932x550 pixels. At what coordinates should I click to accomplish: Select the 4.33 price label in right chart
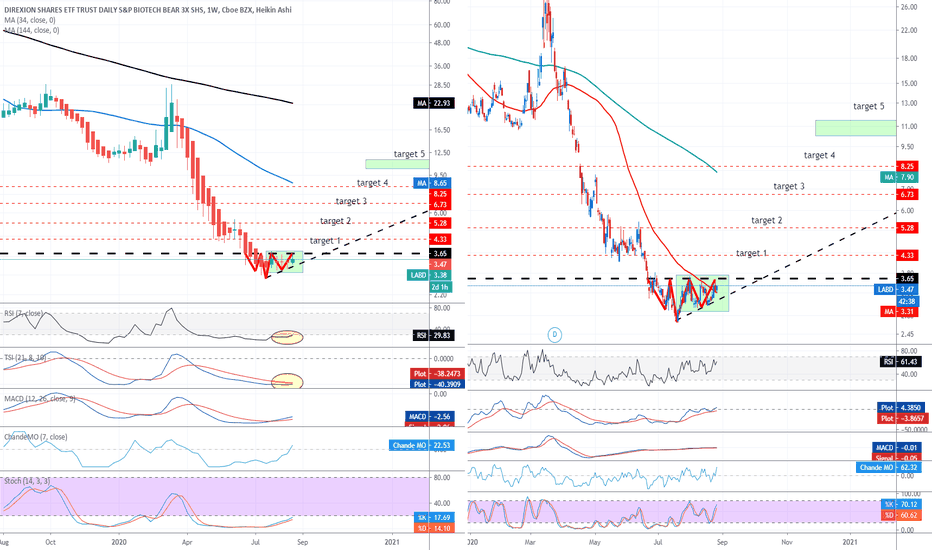907,256
